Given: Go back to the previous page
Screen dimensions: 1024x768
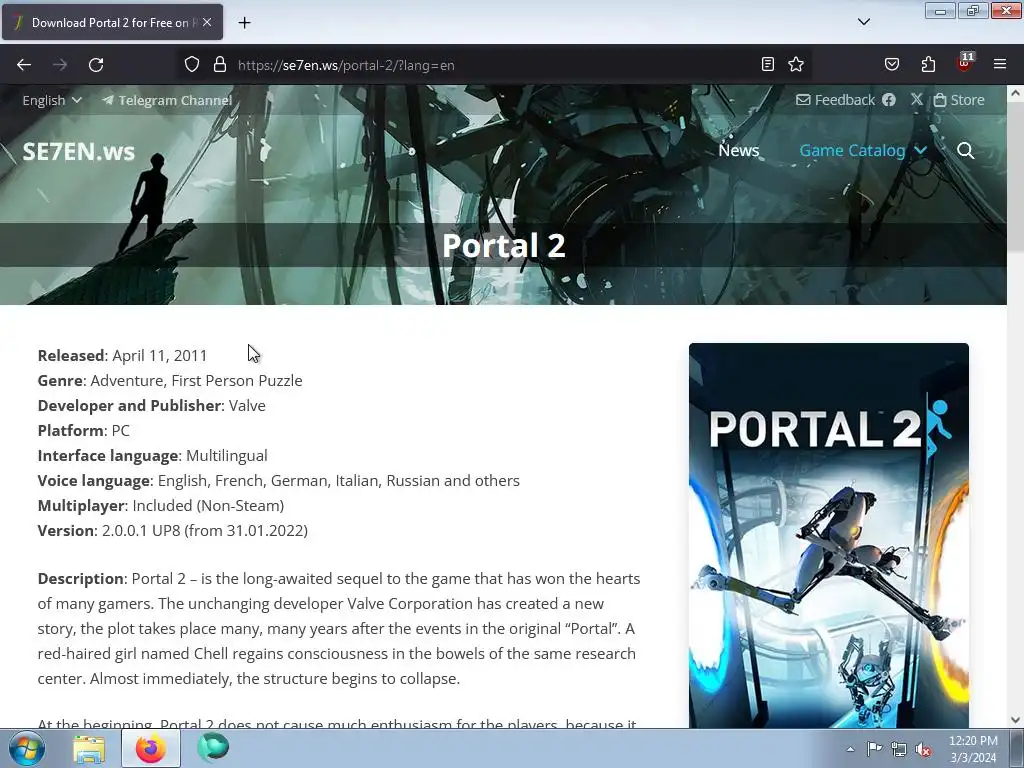Looking at the screenshot, I should pos(24,65).
